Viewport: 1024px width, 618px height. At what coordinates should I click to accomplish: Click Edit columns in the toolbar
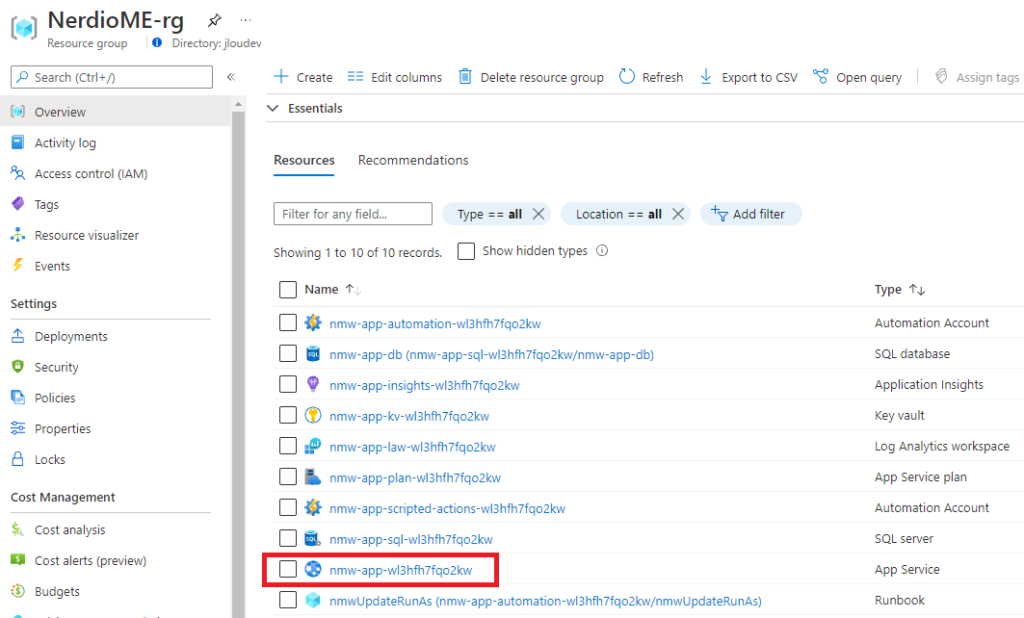click(394, 77)
